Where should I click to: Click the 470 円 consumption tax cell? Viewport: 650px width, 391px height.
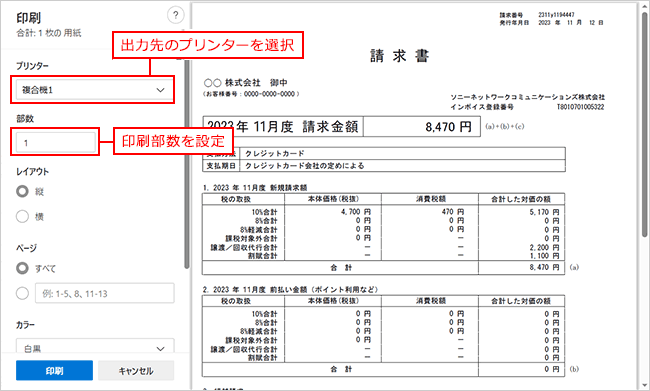(x=453, y=212)
